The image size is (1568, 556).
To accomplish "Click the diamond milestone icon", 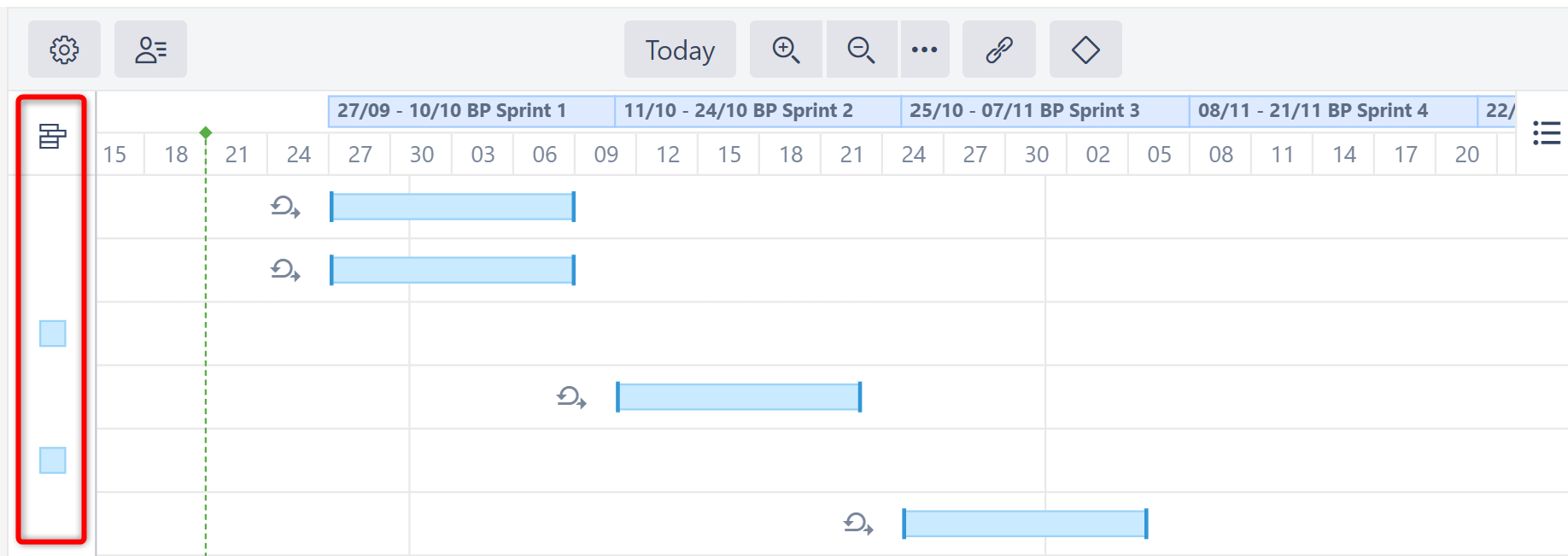I will click(x=1085, y=50).
